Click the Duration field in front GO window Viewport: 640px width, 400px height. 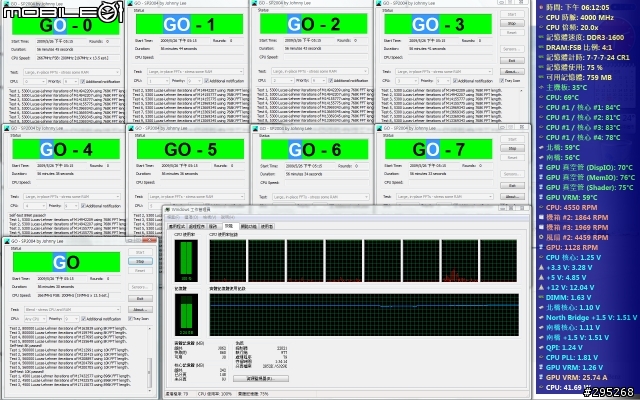tap(78, 287)
